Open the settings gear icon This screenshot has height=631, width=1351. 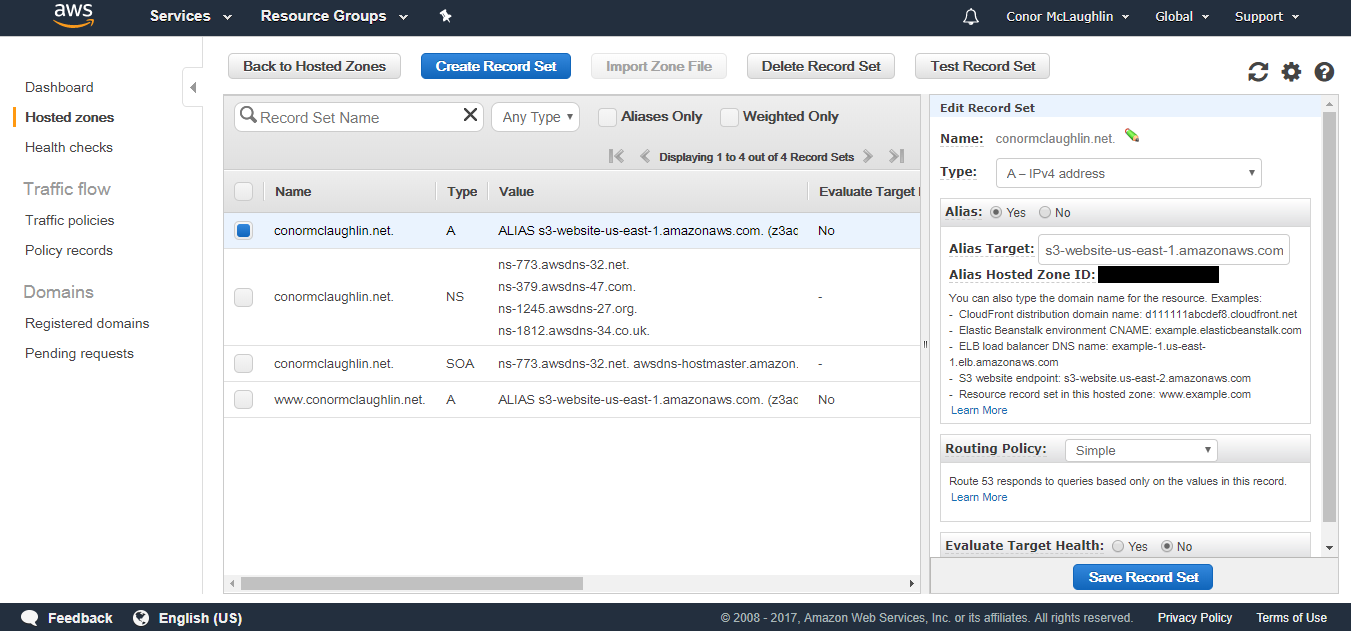1292,72
